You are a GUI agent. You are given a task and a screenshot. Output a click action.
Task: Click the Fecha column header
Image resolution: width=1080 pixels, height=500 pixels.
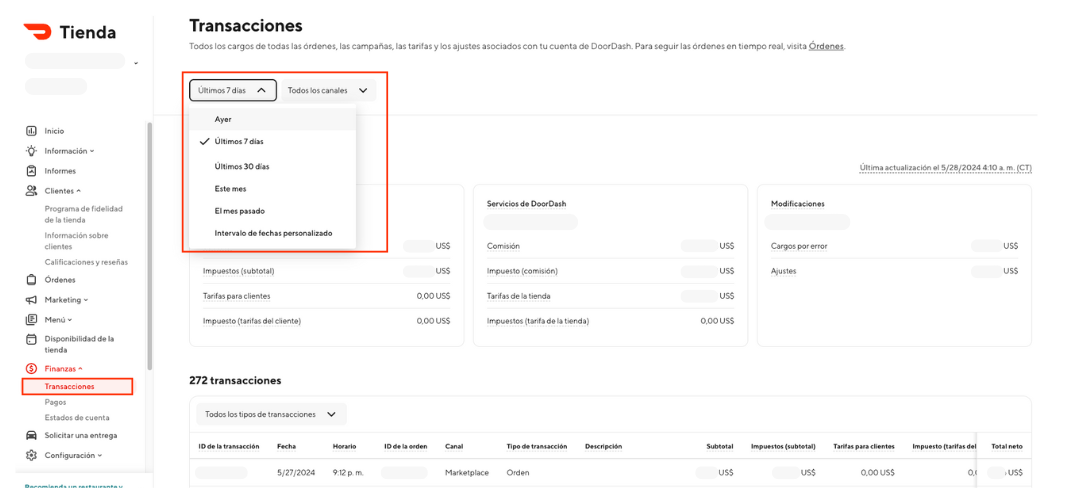point(287,446)
